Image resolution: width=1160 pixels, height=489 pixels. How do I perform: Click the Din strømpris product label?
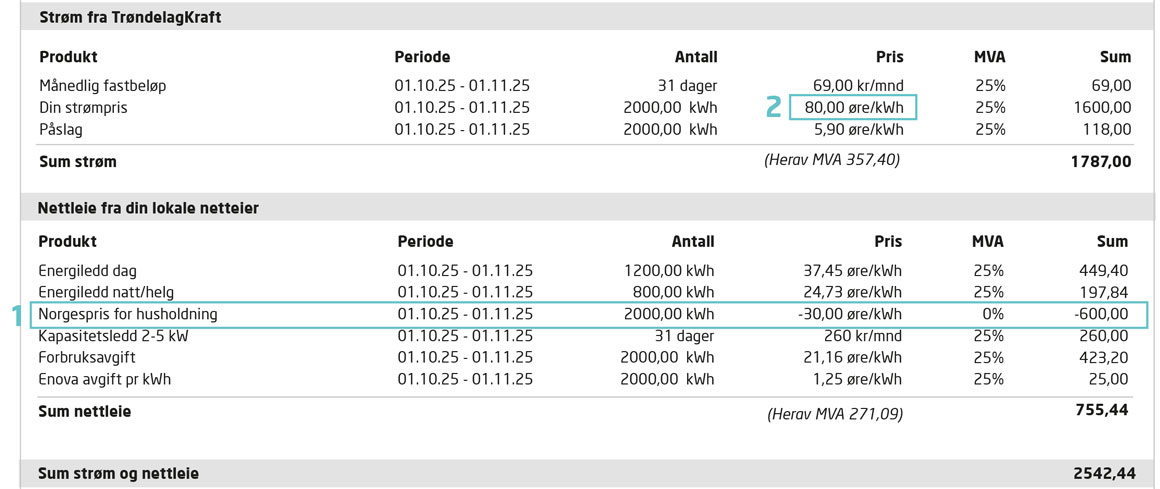83,107
